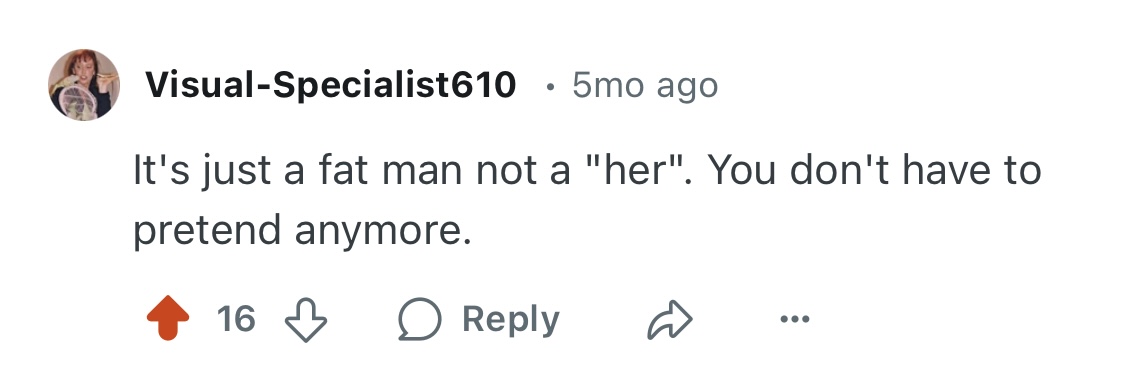Screen dimensions: 1125x392
Task: Select the quoted word "her" in comment
Action: 629,171
